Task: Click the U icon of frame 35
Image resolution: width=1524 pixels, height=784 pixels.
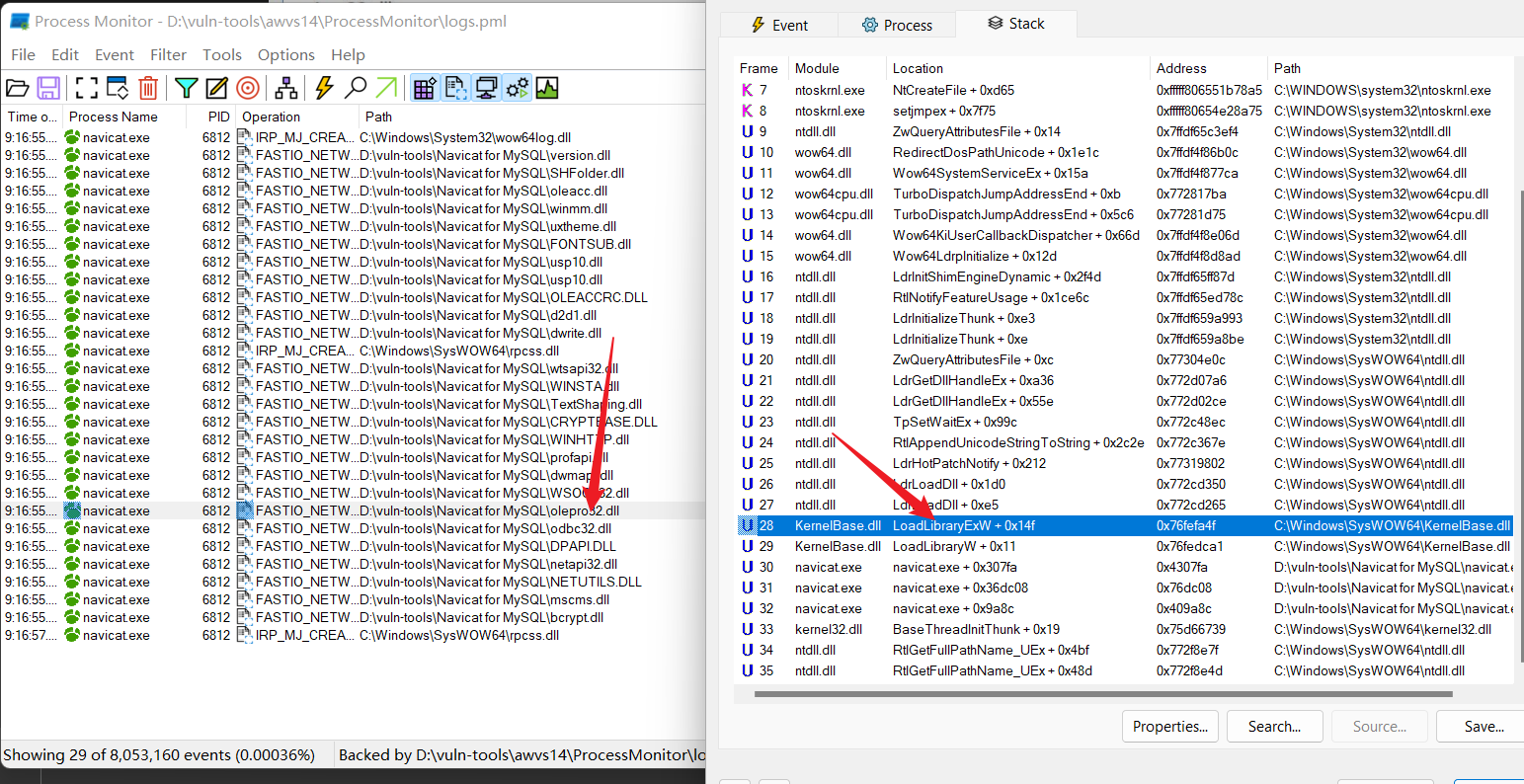Action: [x=747, y=670]
